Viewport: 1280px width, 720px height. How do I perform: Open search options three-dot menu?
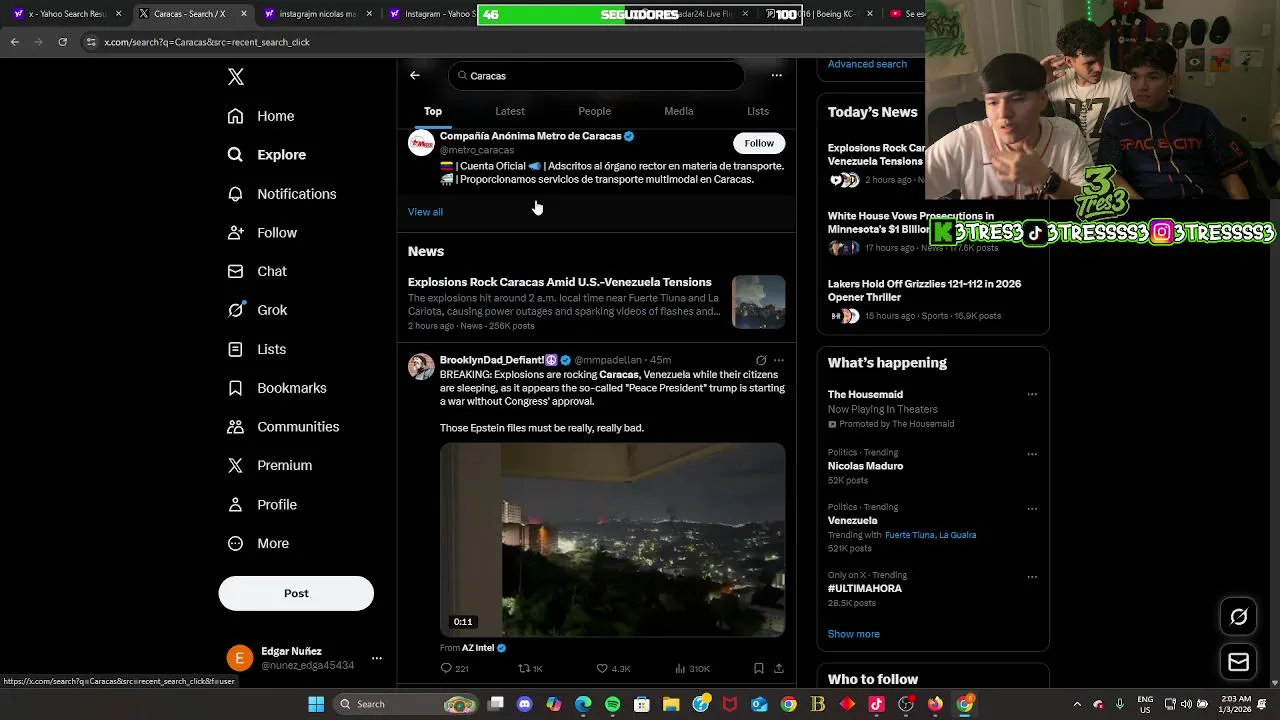pos(776,75)
